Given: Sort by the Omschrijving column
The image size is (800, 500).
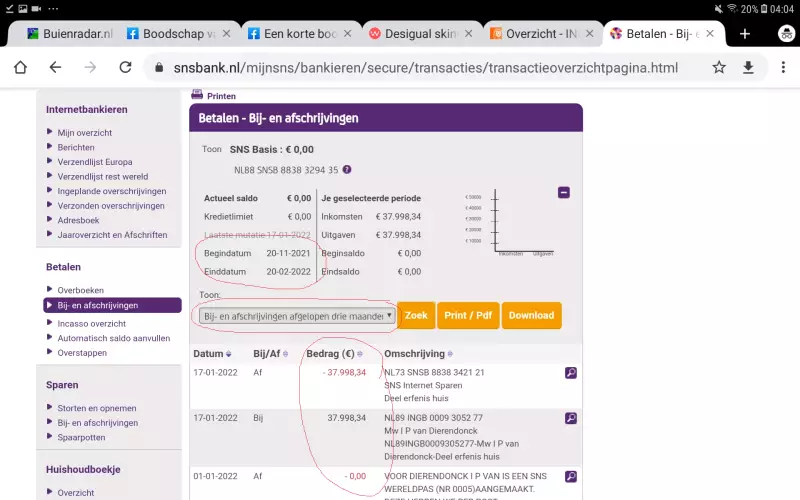Looking at the screenshot, I should [450, 354].
